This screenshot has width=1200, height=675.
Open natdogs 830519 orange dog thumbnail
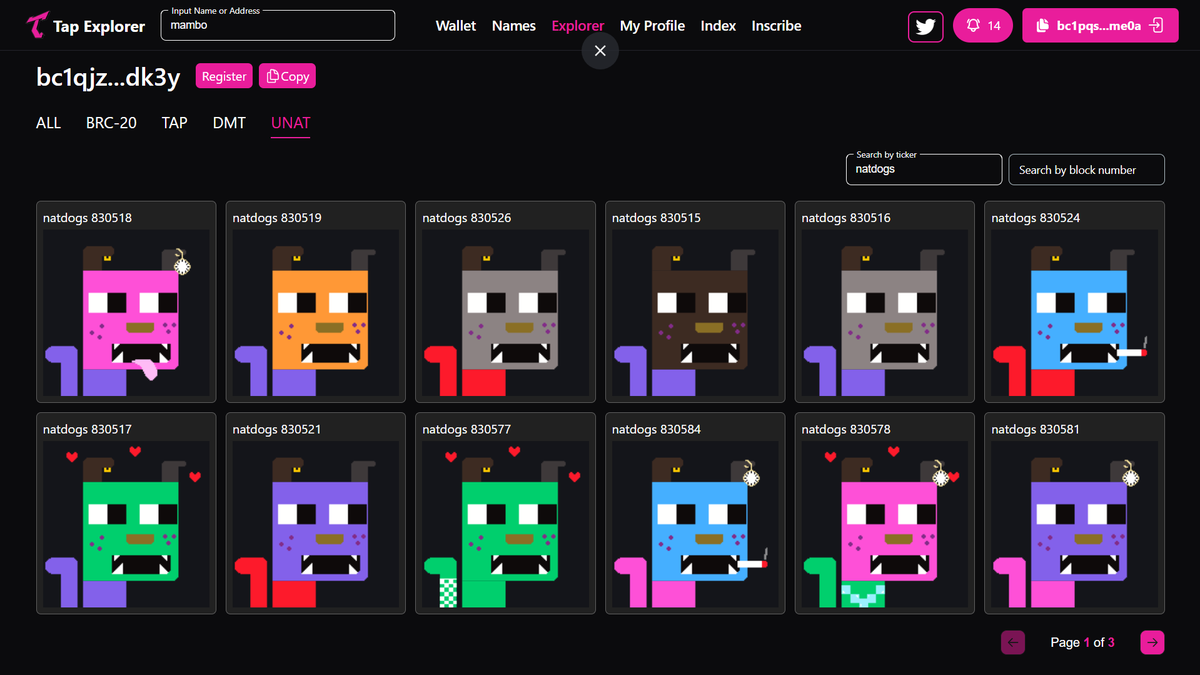pos(316,313)
